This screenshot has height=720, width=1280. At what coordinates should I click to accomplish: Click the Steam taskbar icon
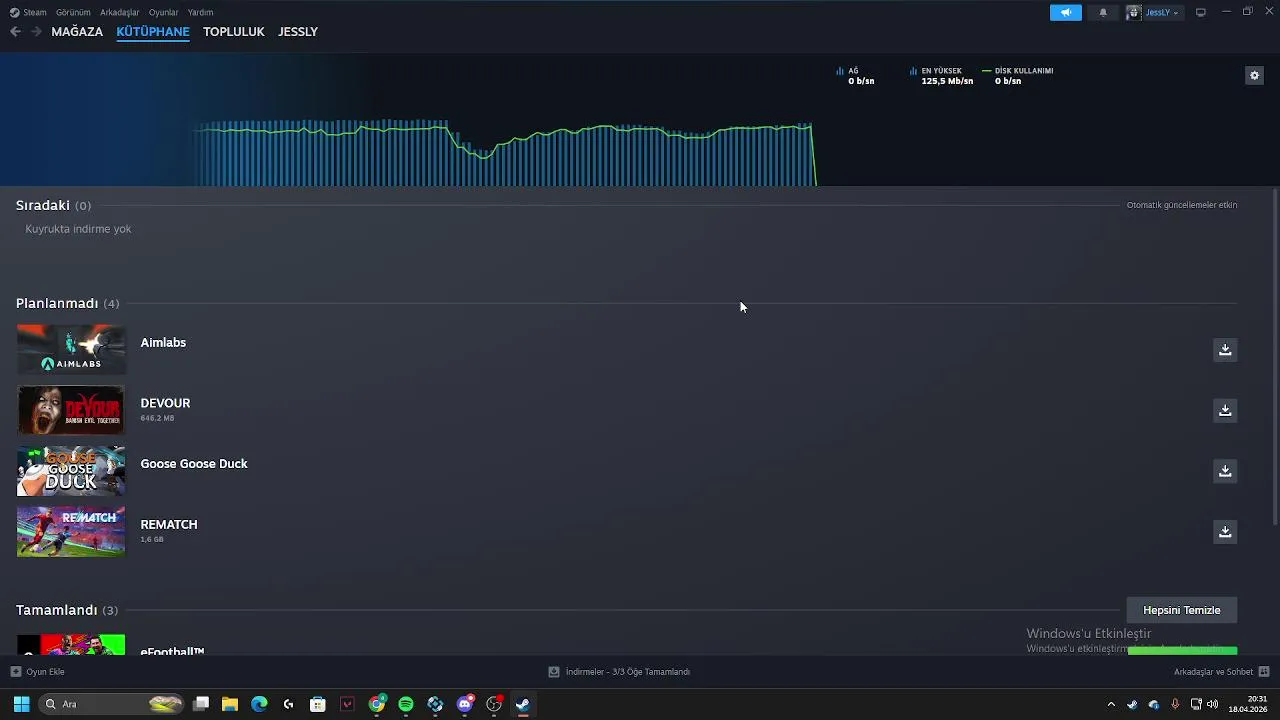[x=523, y=704]
